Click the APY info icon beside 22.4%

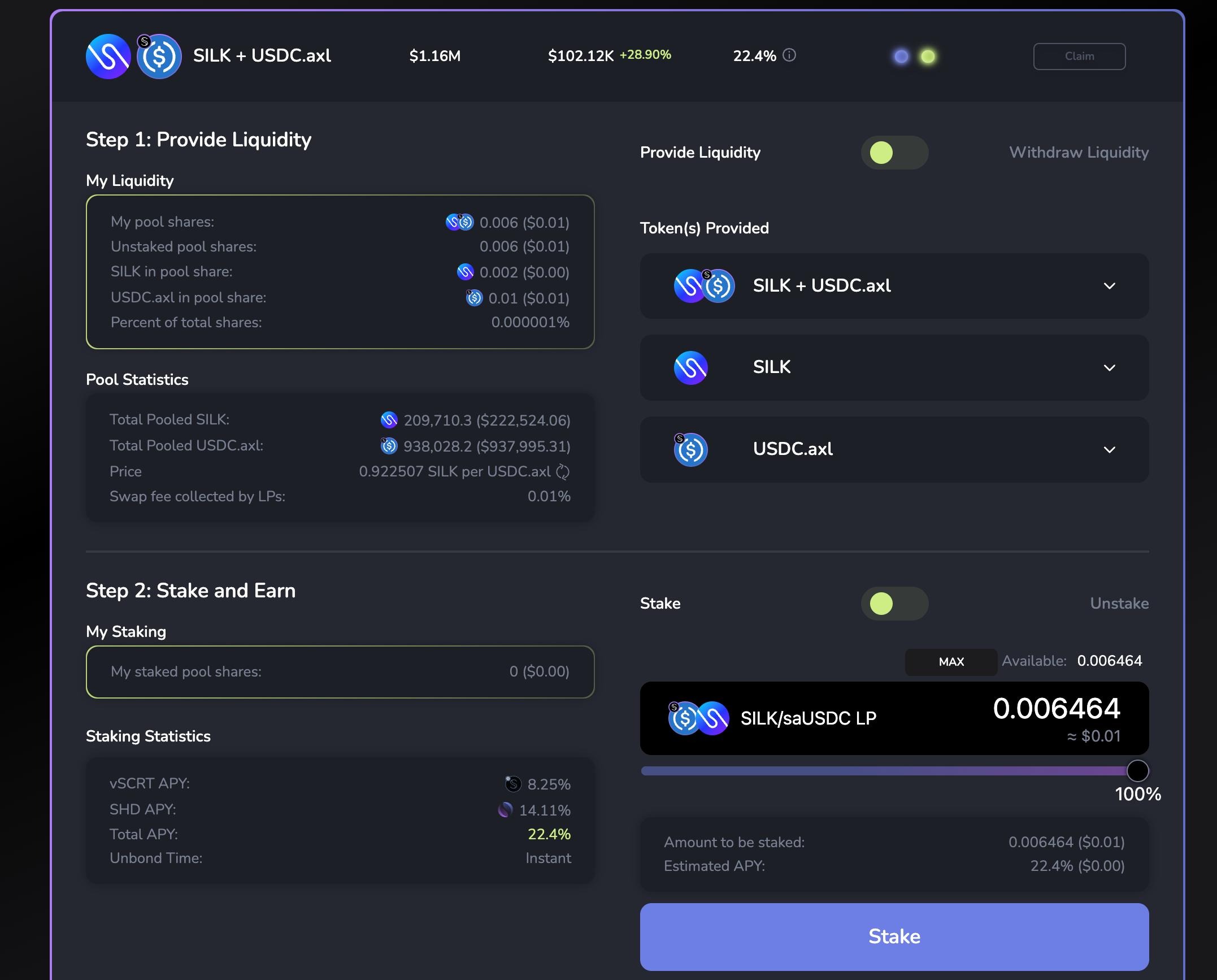(789, 55)
